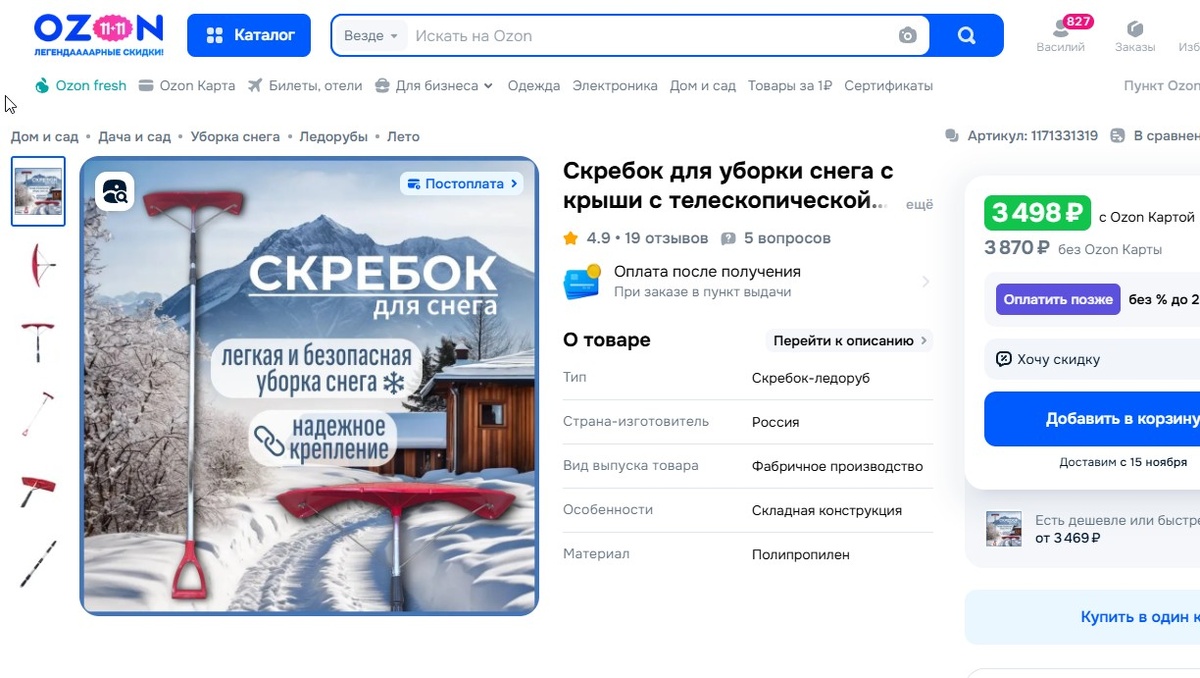Click the magnifier search button
The width and height of the screenshot is (1200, 678).
click(x=966, y=36)
